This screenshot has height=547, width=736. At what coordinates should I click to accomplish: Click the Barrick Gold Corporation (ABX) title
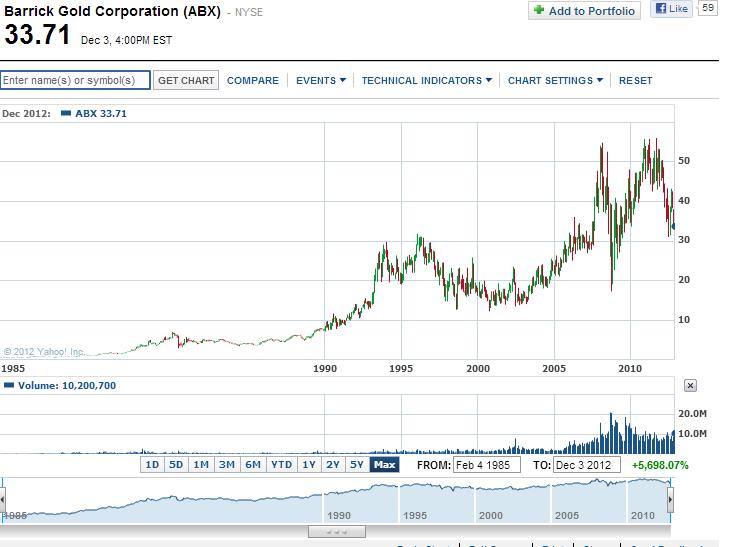pos(112,11)
